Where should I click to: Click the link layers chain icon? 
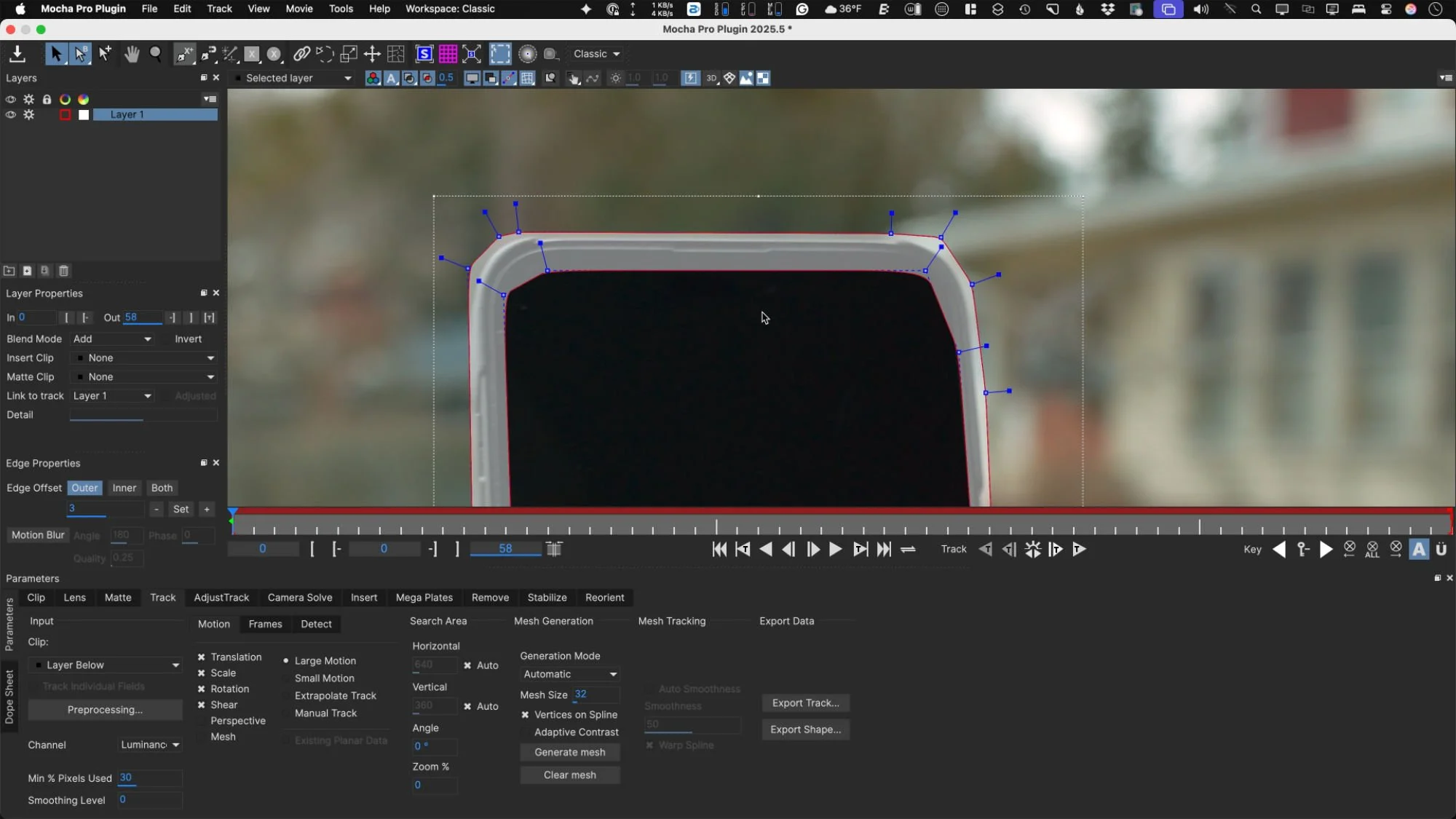[x=301, y=54]
